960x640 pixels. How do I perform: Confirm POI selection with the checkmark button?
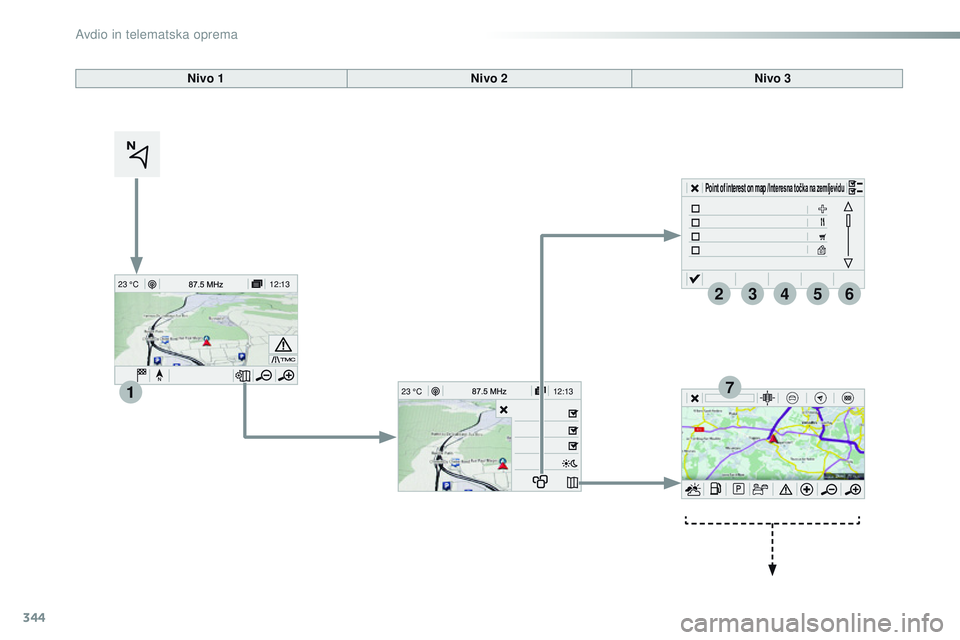point(694,279)
